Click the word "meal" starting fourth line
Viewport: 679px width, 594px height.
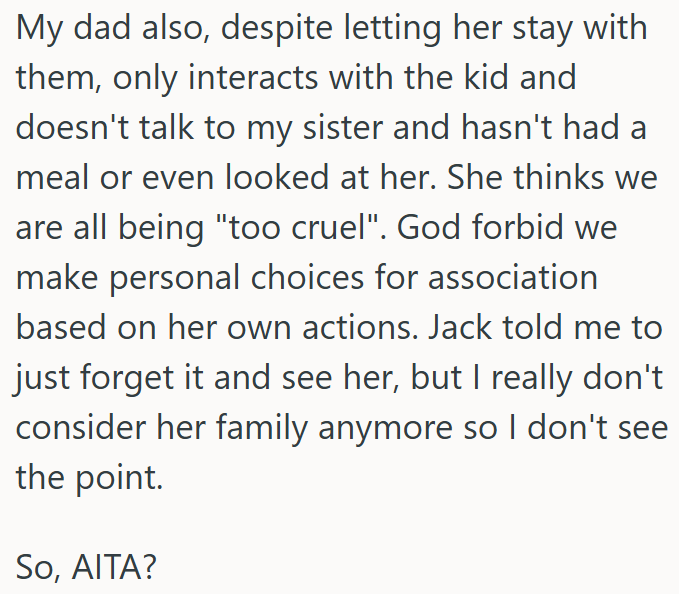(x=50, y=178)
